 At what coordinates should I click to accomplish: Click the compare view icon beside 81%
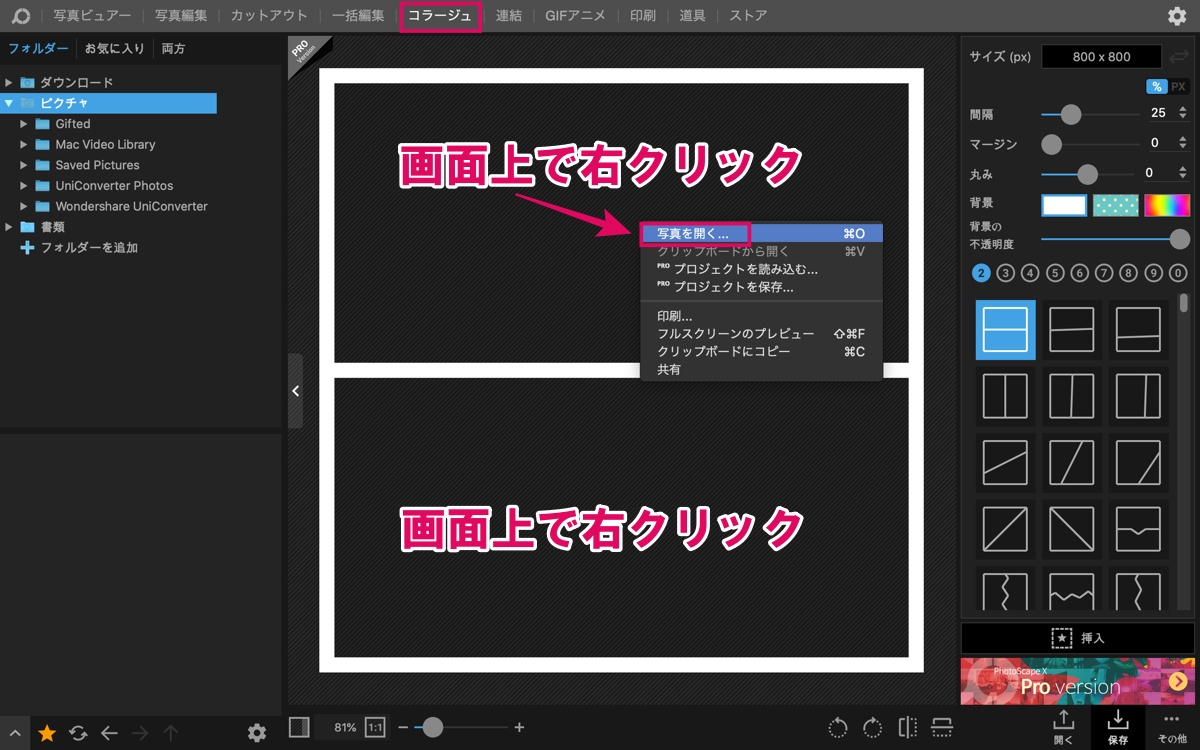pyautogui.click(x=299, y=727)
